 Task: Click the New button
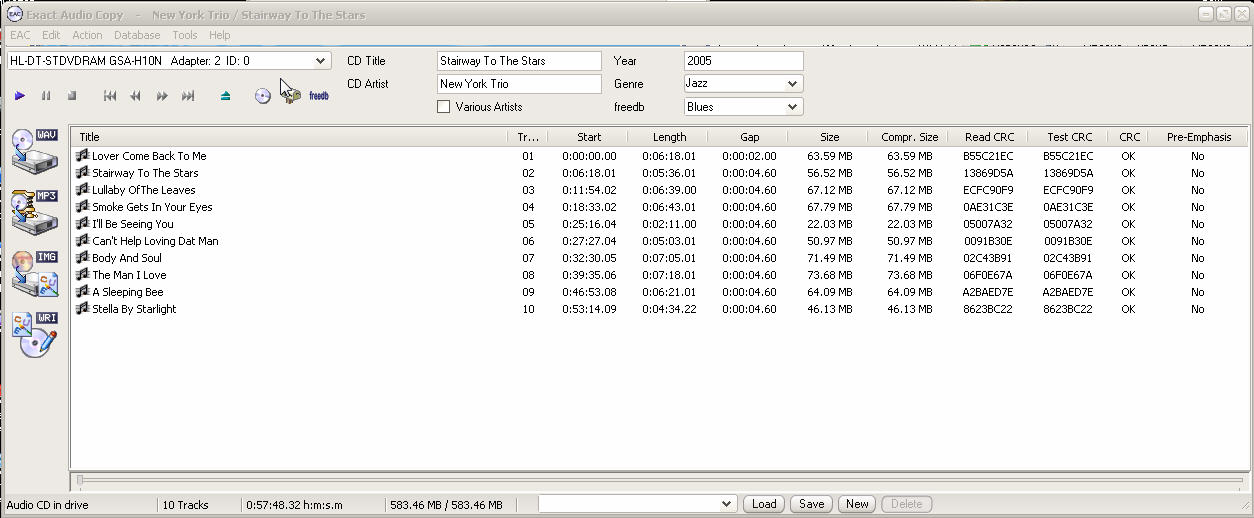click(x=857, y=504)
